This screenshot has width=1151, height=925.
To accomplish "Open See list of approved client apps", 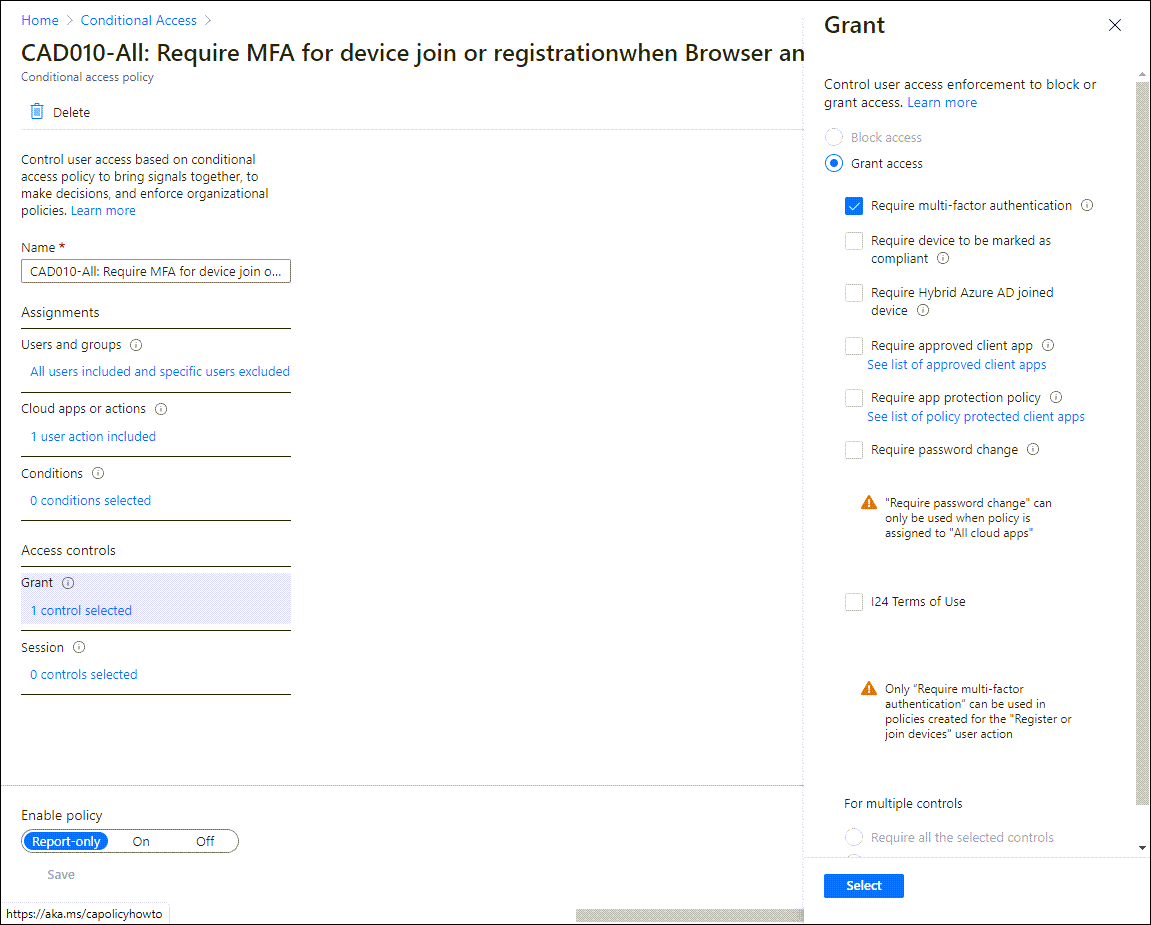I will point(956,365).
